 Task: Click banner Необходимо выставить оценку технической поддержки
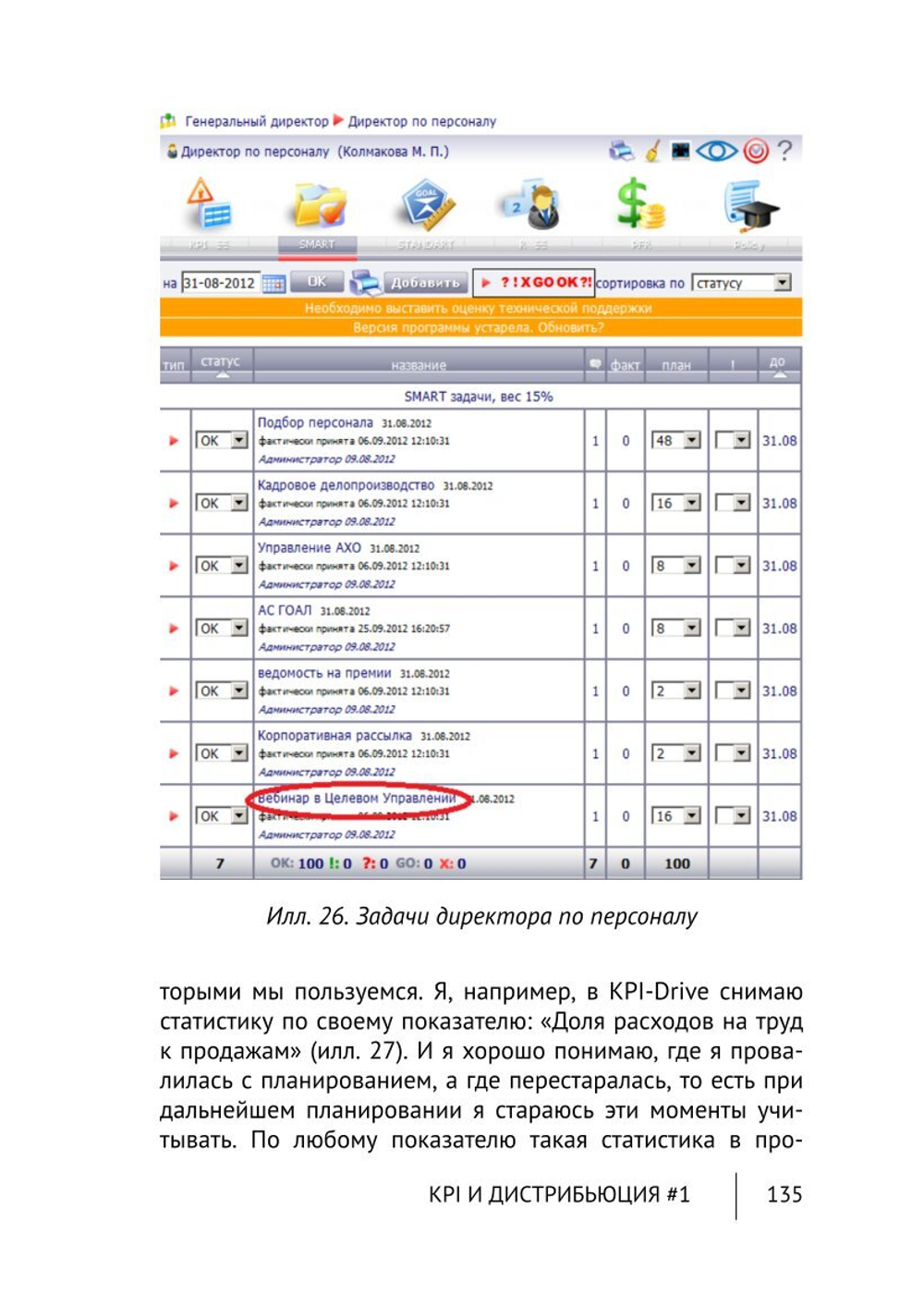point(480,308)
